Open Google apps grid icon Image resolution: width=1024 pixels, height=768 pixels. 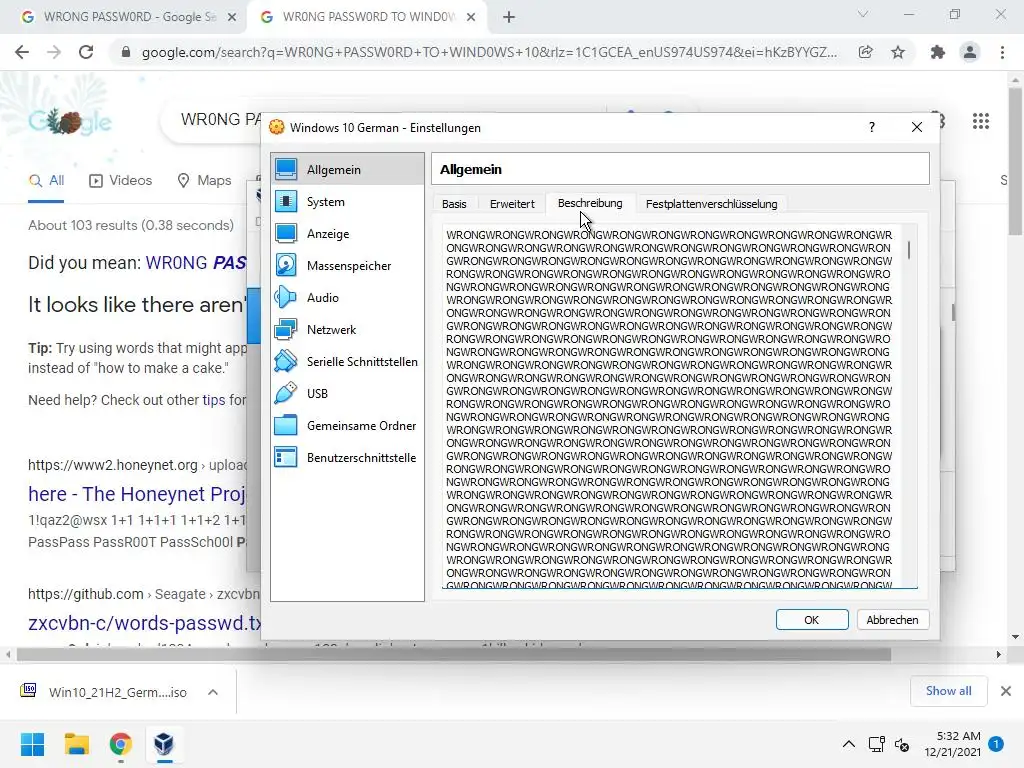(981, 121)
